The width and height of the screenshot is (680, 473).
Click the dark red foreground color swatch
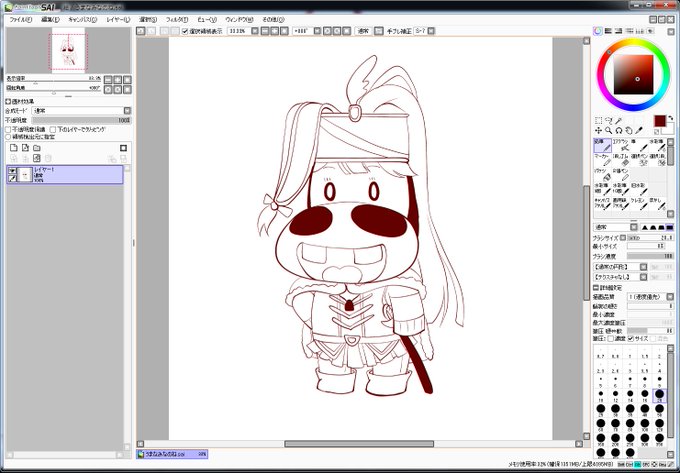(660, 121)
